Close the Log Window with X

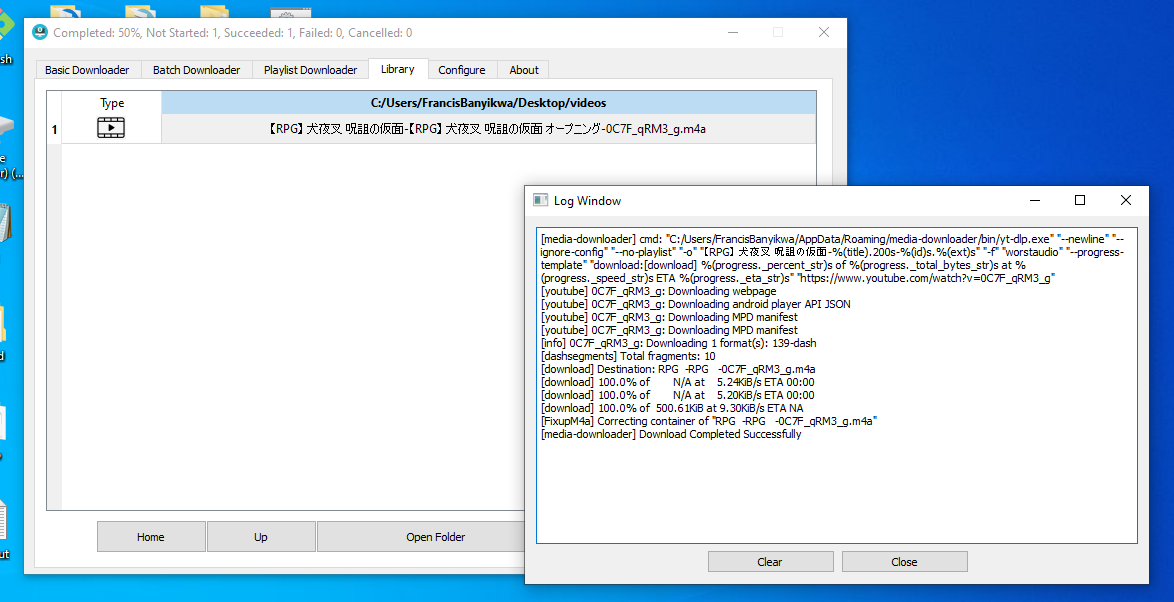click(x=1125, y=200)
